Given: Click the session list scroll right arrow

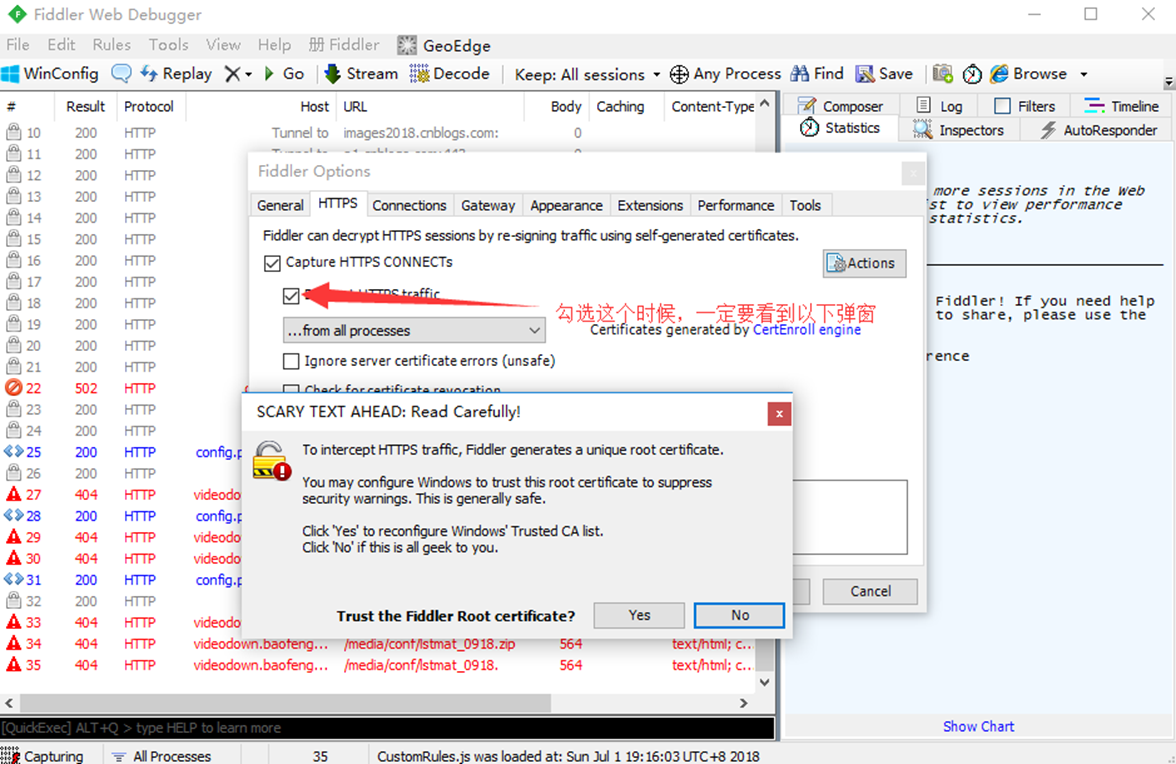Looking at the screenshot, I should 743,703.
